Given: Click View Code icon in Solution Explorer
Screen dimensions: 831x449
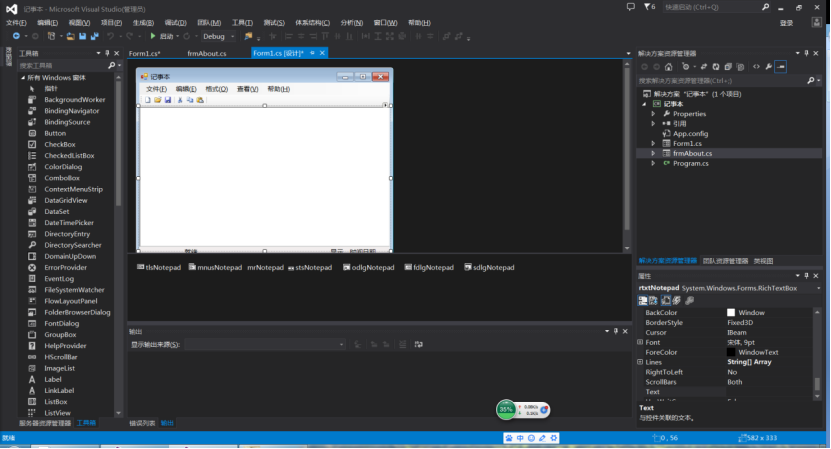Looking at the screenshot, I should [x=756, y=67].
